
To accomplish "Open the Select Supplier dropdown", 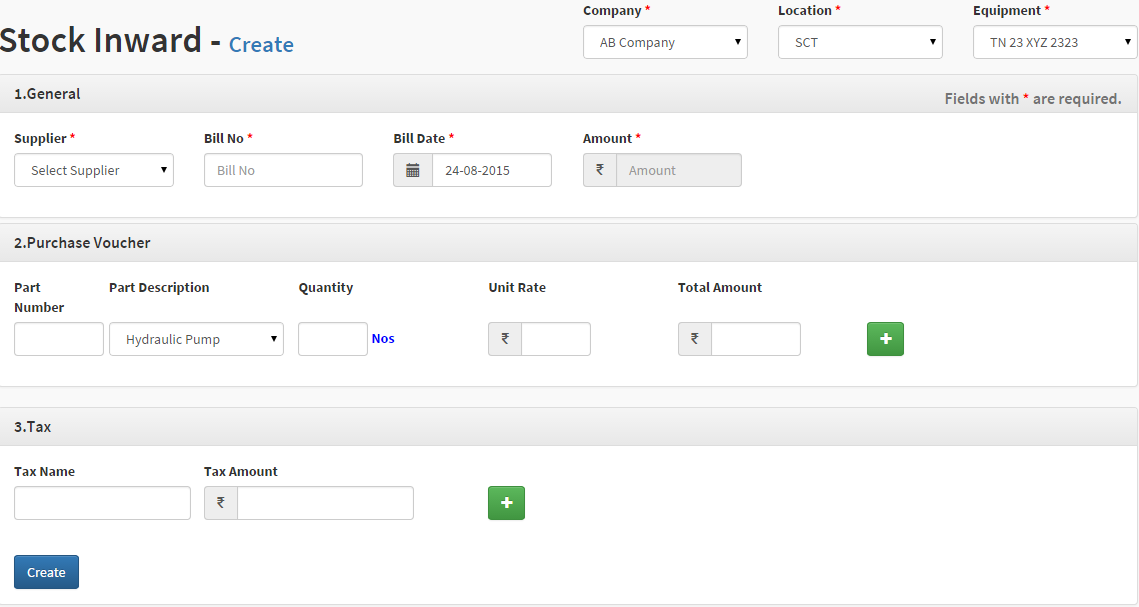I will click(94, 170).
